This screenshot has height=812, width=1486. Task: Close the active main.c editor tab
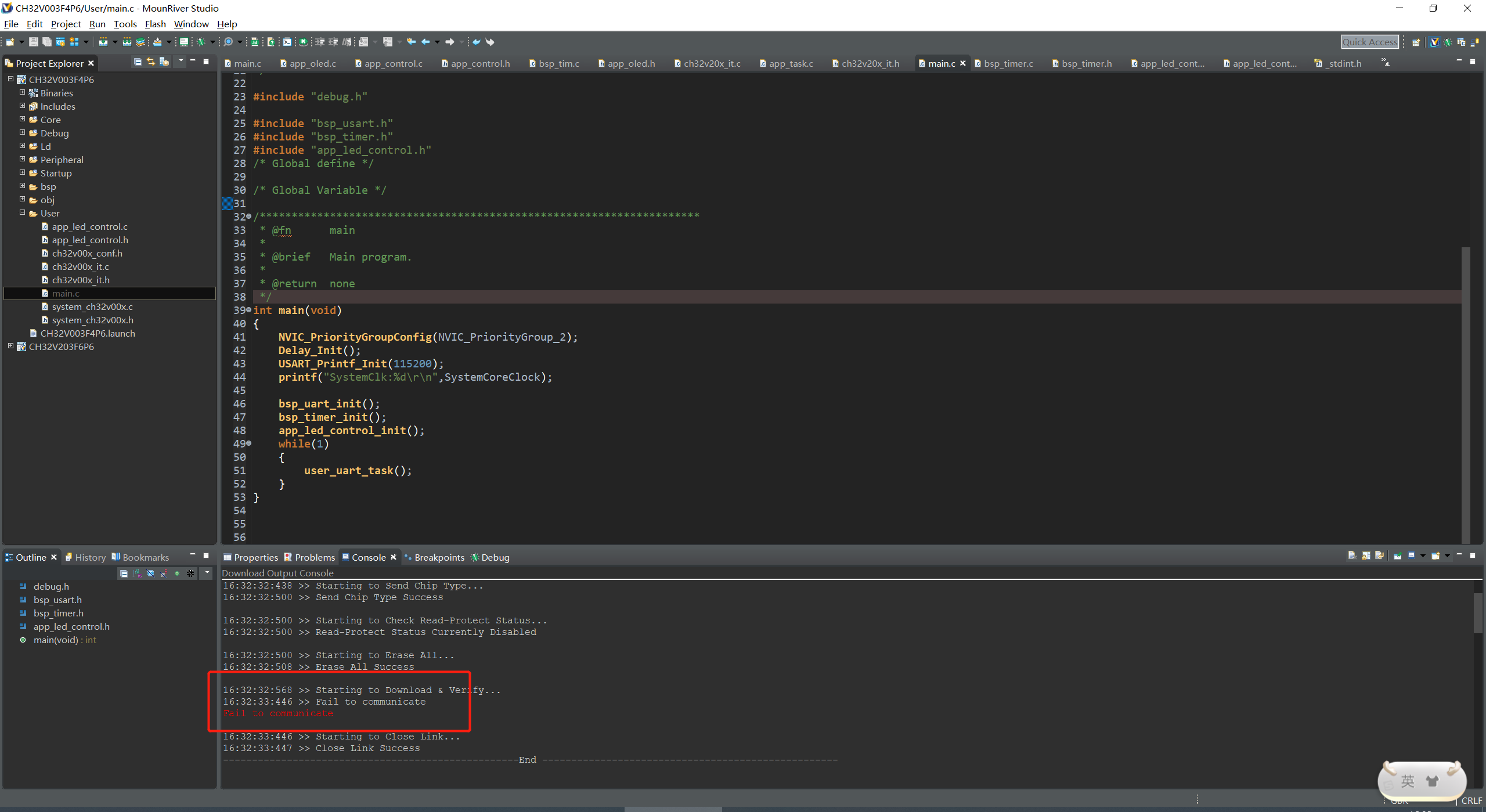click(963, 63)
